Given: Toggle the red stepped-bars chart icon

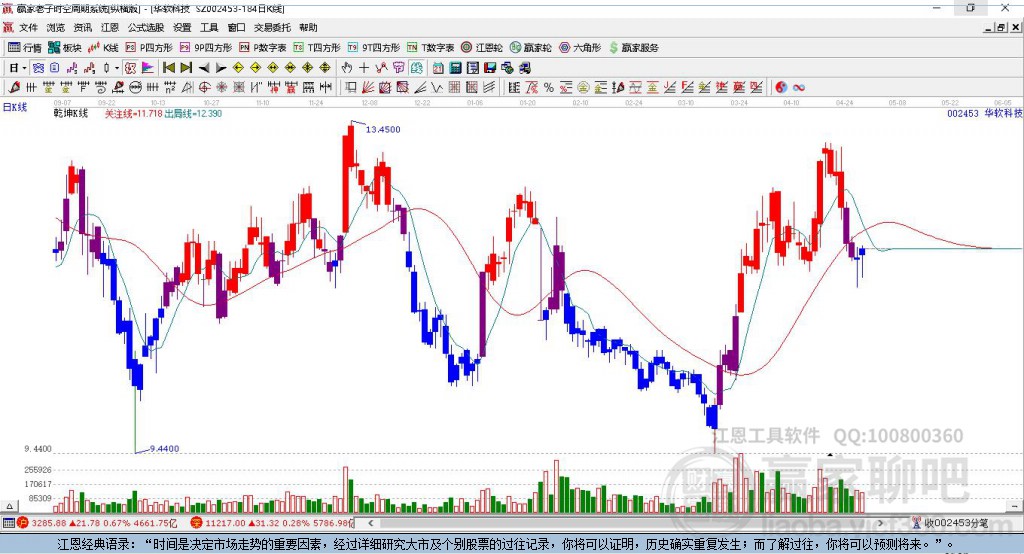Looking at the screenshot, I should [89, 68].
